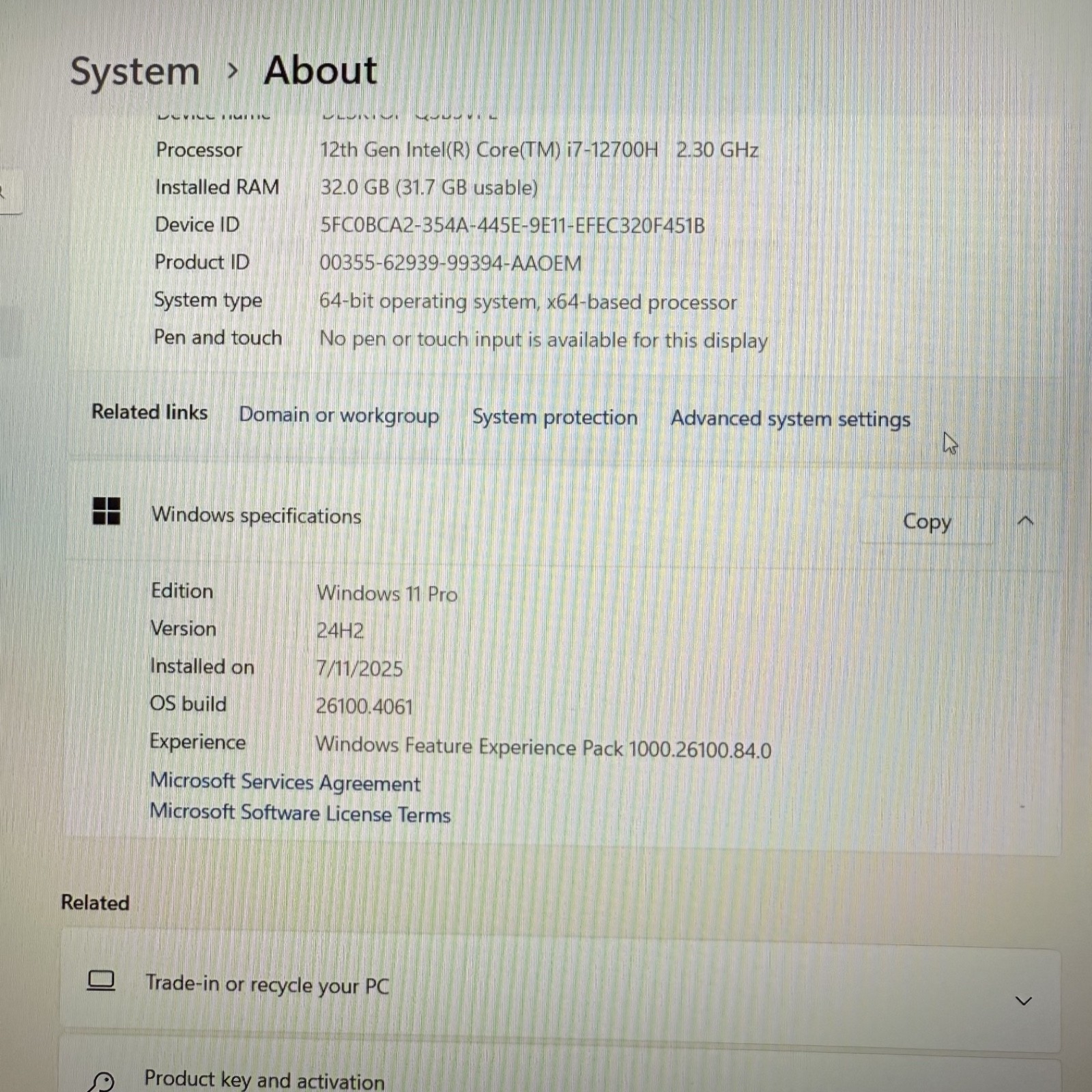Viewport: 1092px width, 1092px height.
Task: Click the System type label
Action: (208, 300)
